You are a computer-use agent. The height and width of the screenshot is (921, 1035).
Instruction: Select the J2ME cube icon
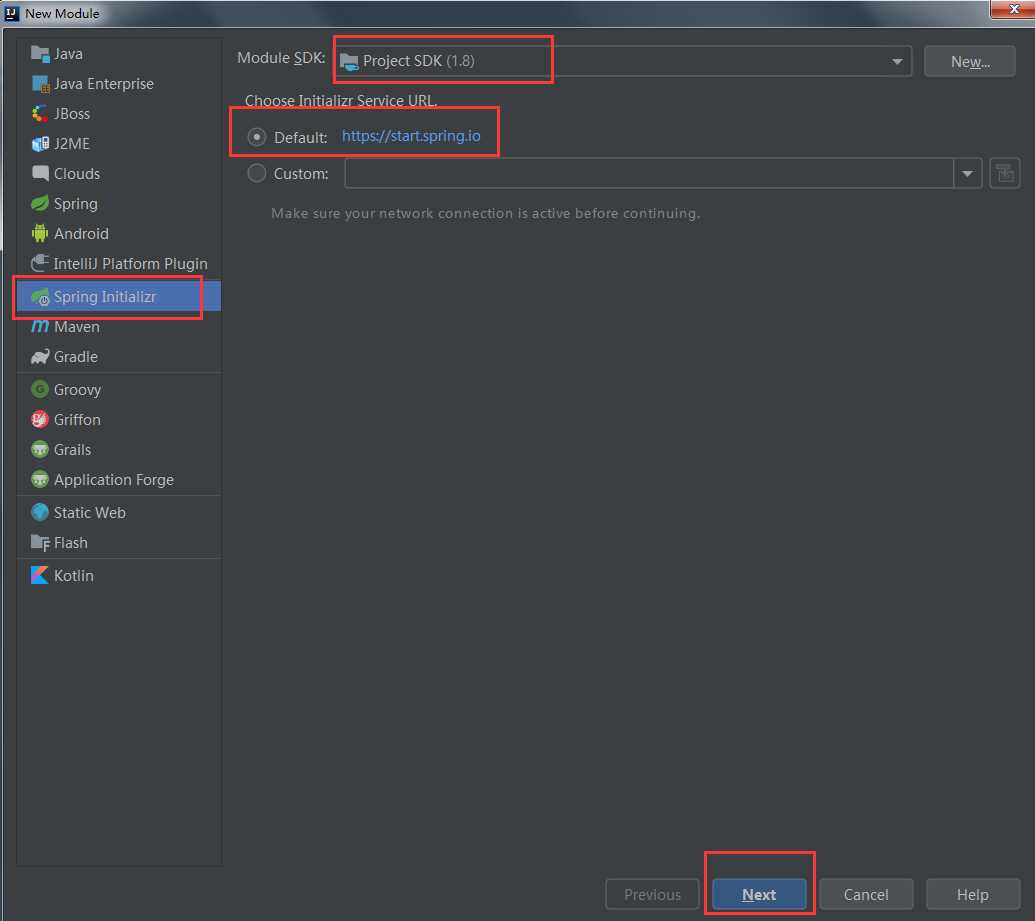pyautogui.click(x=40, y=144)
